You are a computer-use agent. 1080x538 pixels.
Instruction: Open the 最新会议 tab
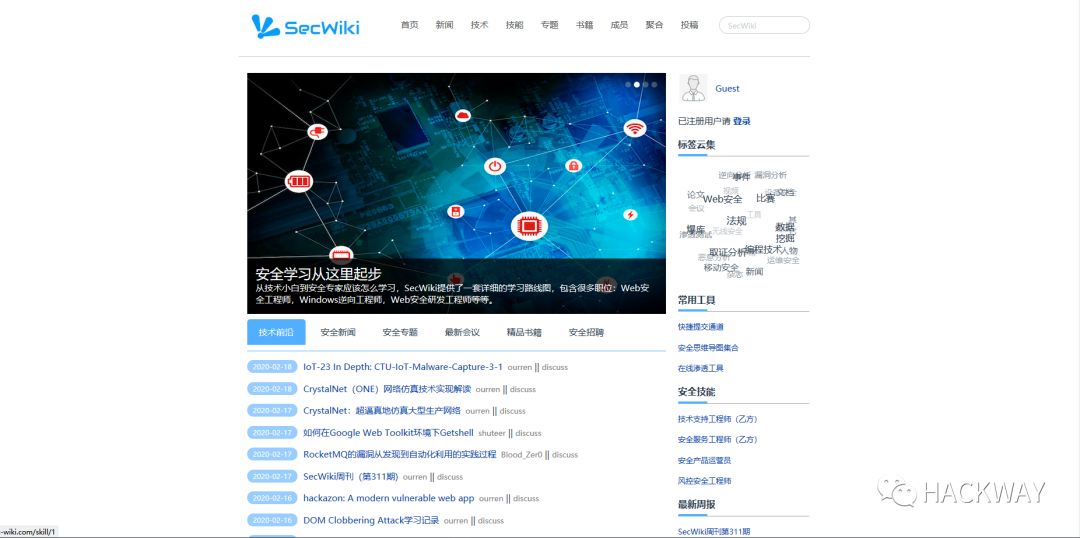point(462,332)
